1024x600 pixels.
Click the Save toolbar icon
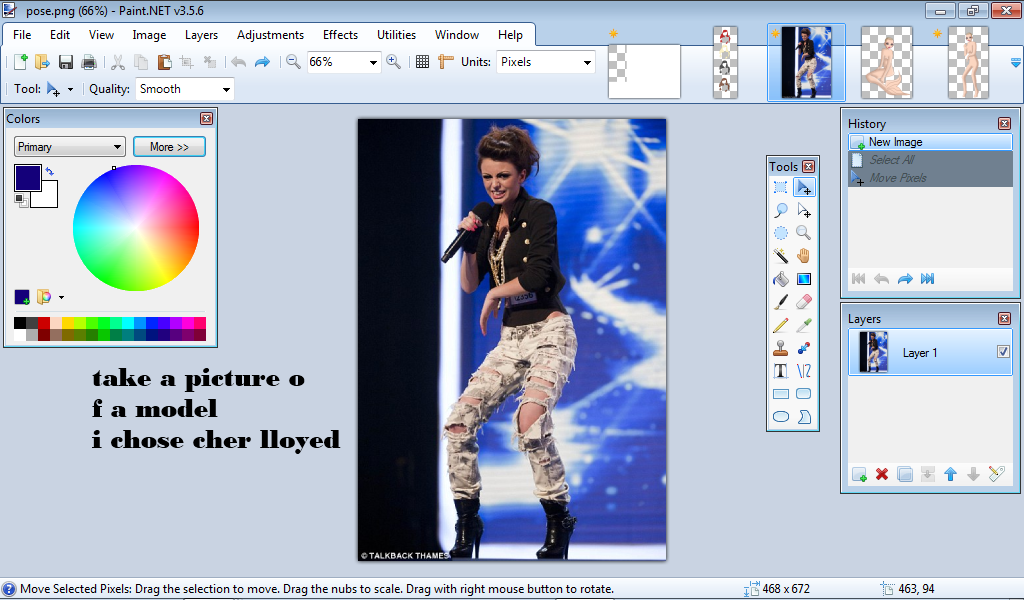(65, 62)
